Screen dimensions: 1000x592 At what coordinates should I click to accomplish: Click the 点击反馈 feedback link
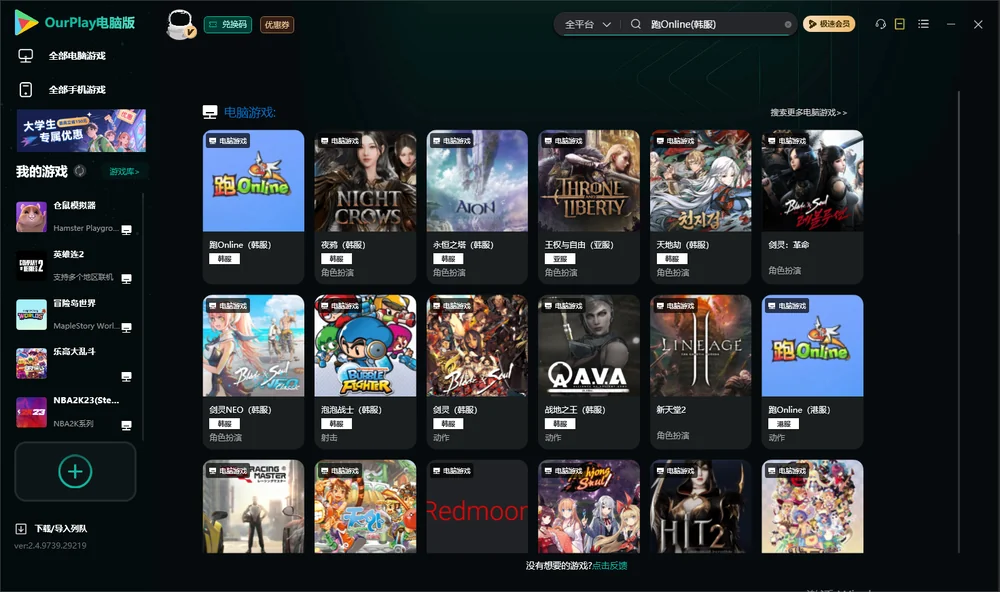tap(610, 566)
